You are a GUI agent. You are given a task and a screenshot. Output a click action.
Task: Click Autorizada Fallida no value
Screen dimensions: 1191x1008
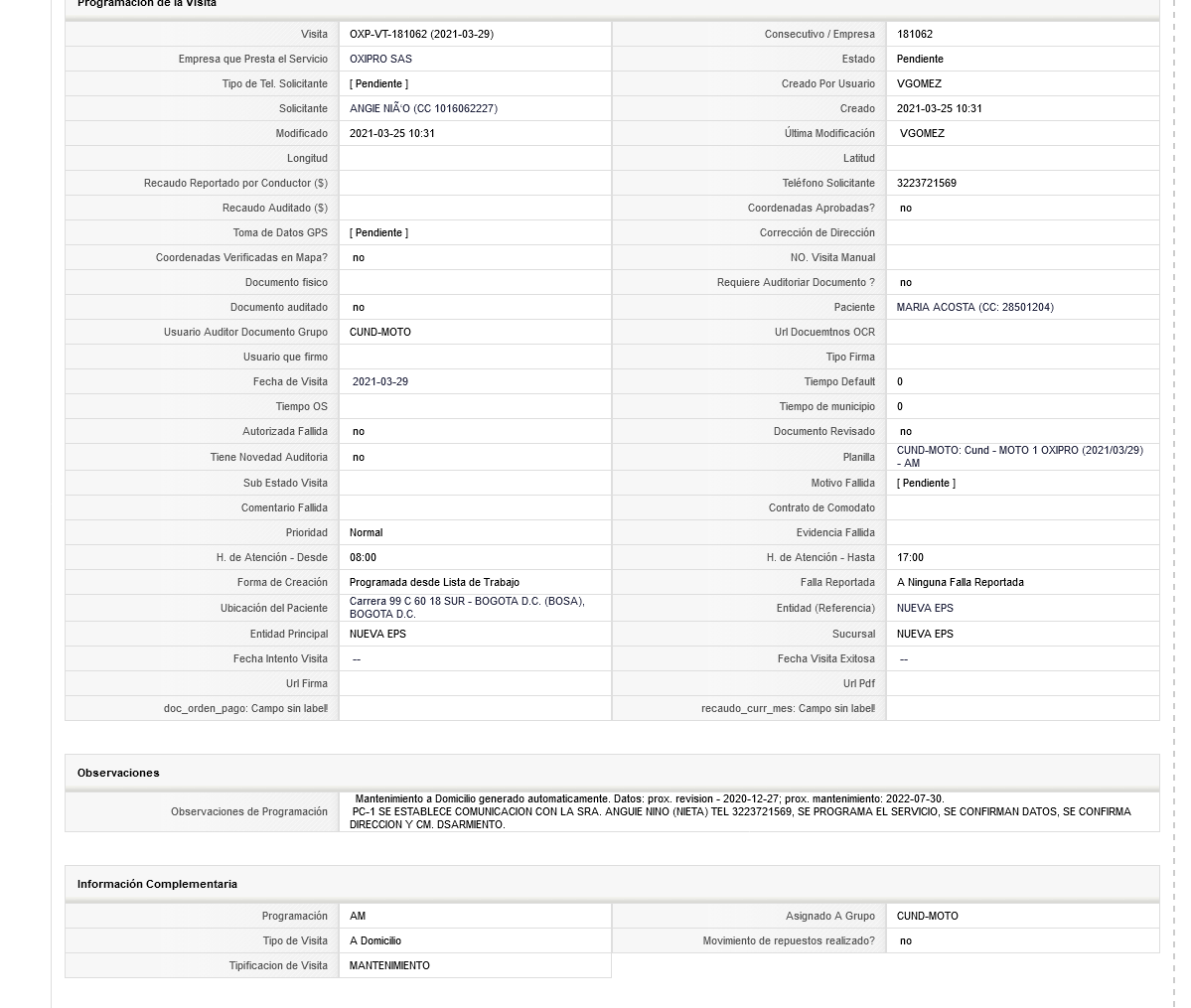coord(359,431)
